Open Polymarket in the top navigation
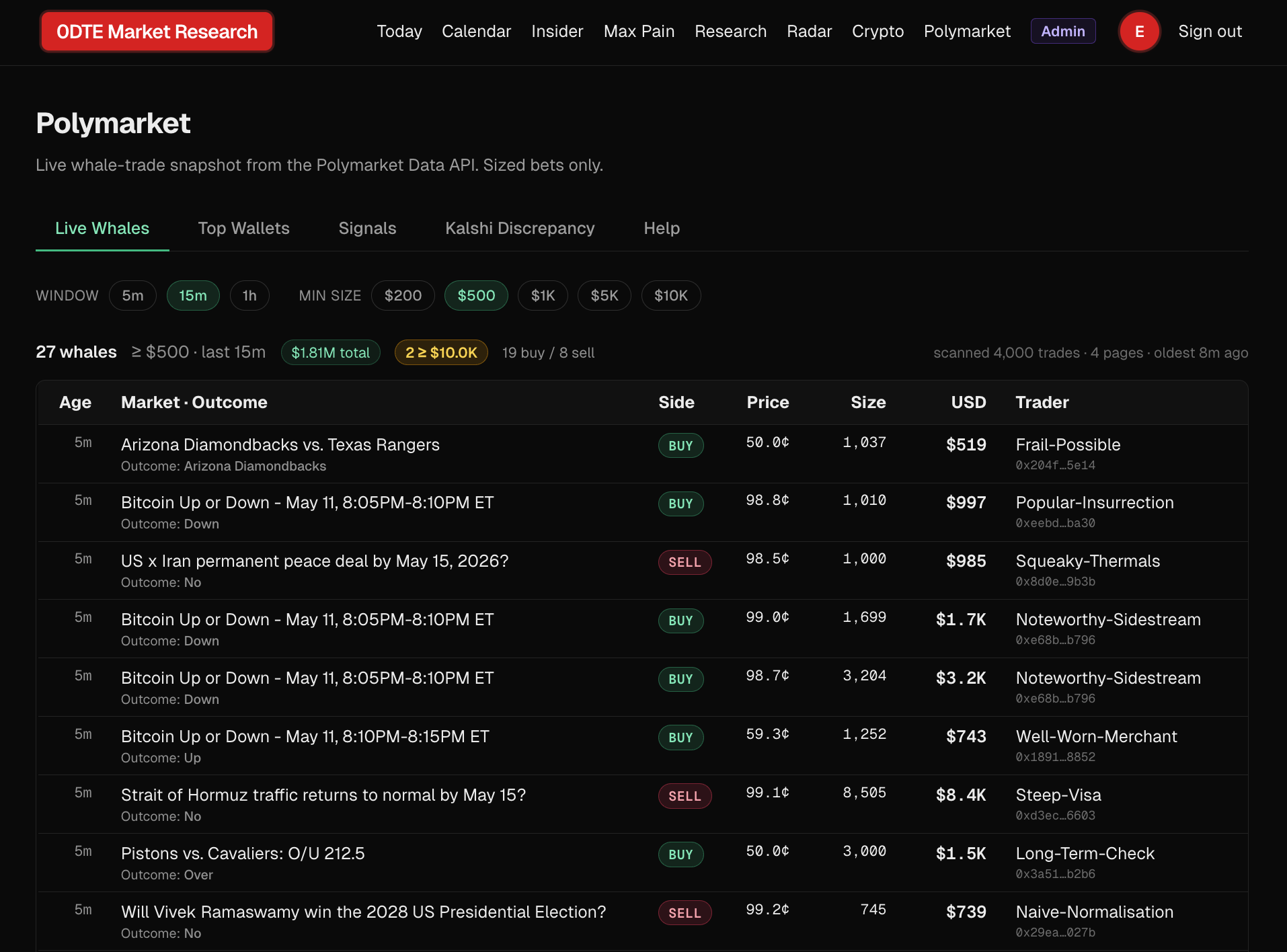Screen dimensions: 1287x952 [x=967, y=32]
